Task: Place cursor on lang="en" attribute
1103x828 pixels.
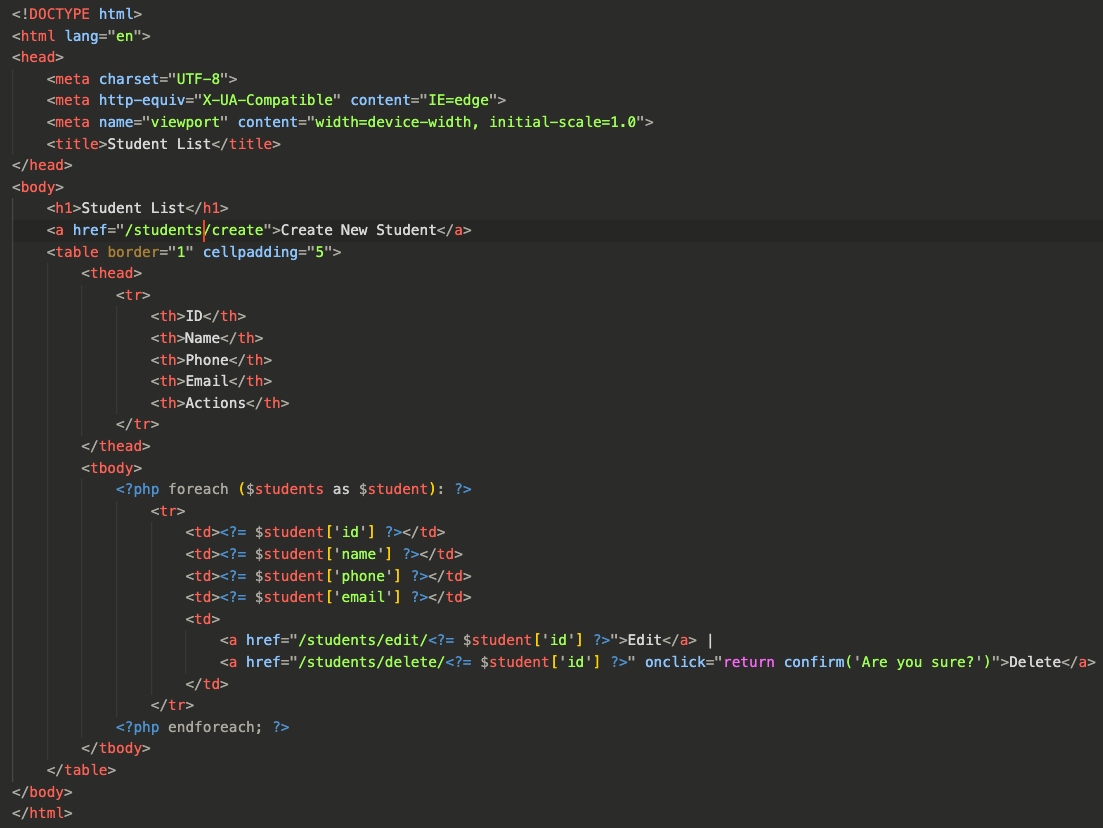Action: pyautogui.click(x=111, y=36)
